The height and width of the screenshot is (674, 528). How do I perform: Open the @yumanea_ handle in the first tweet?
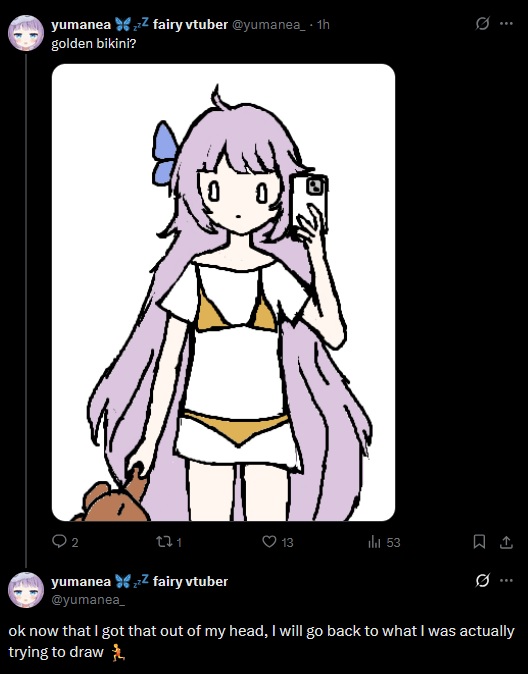coord(269,25)
